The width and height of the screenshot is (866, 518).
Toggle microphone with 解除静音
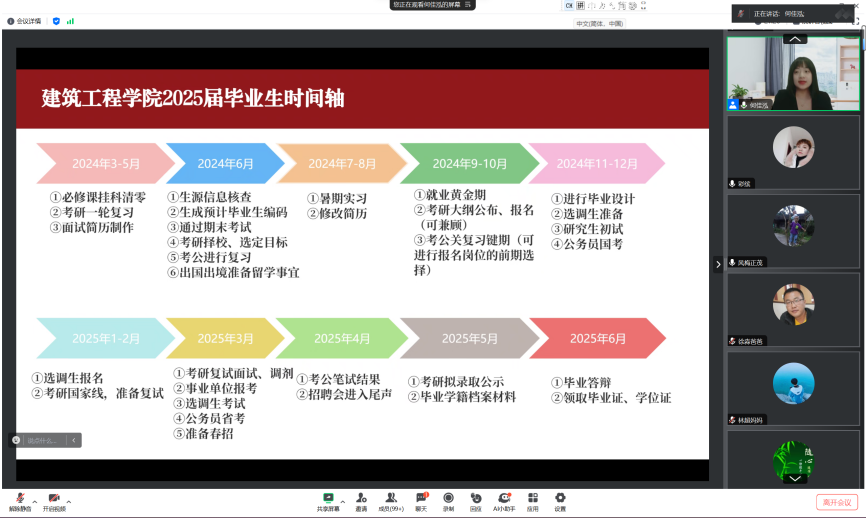point(19,499)
